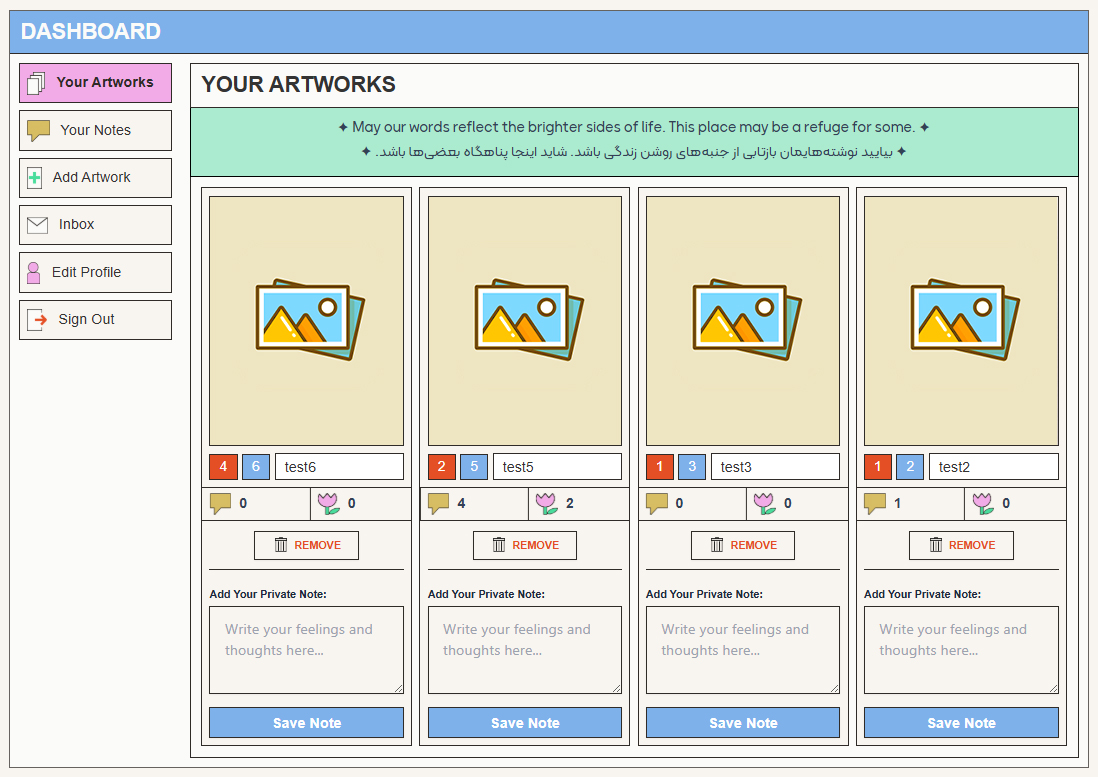Click the test3 title text field
Image resolution: width=1098 pixels, height=777 pixels.
point(774,467)
